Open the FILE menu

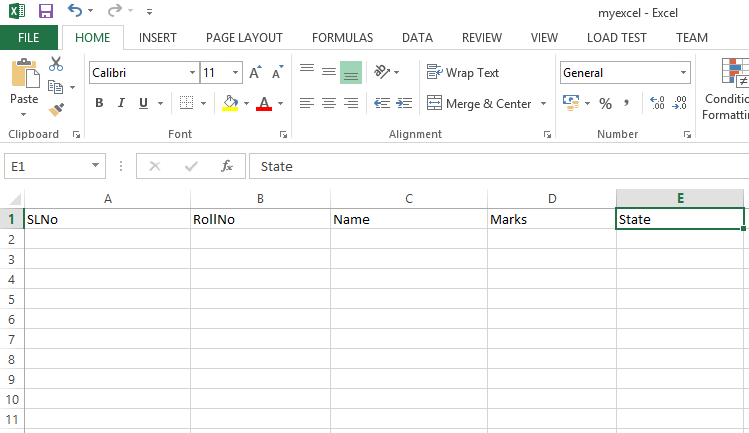28,38
